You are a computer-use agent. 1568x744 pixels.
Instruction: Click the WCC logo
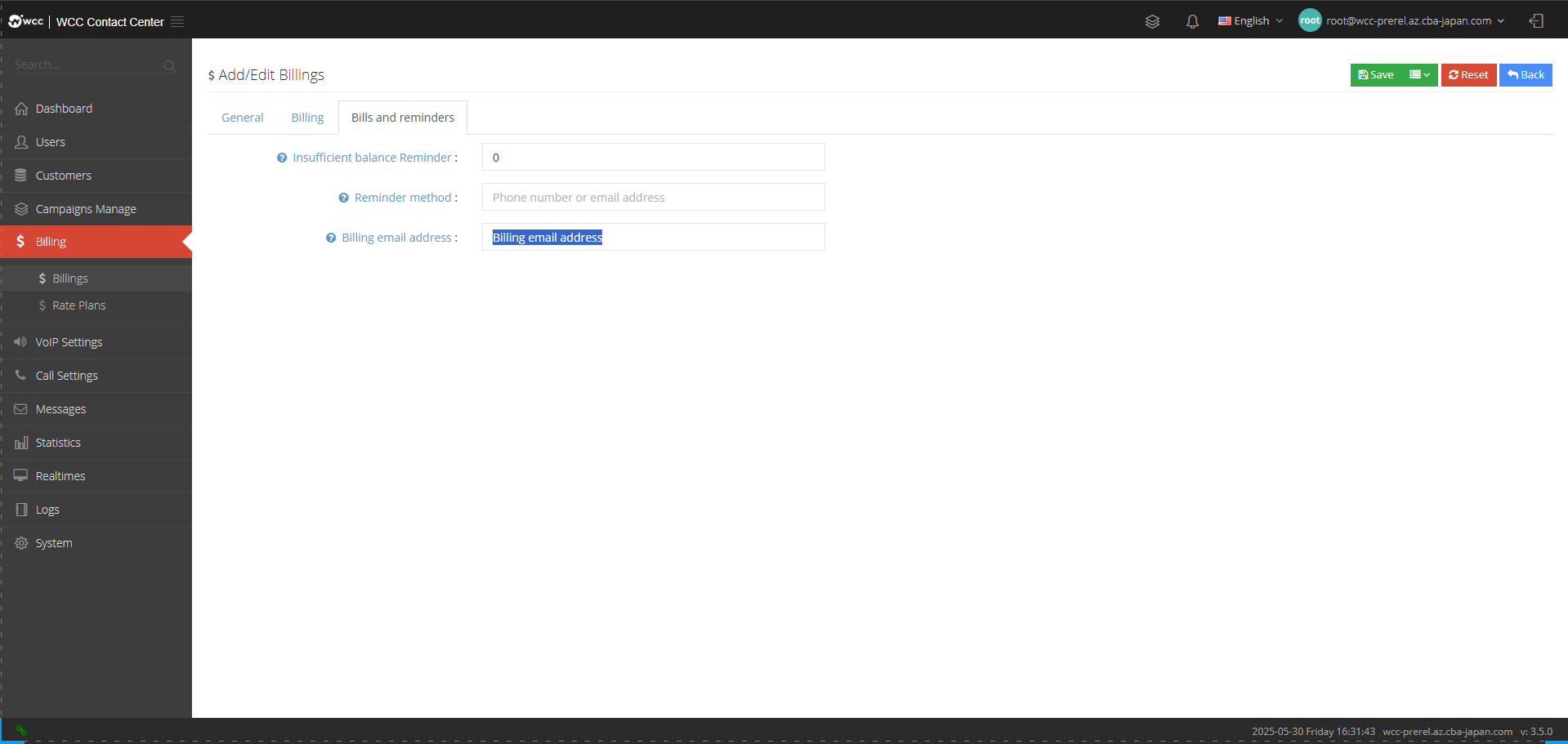pos(26,21)
